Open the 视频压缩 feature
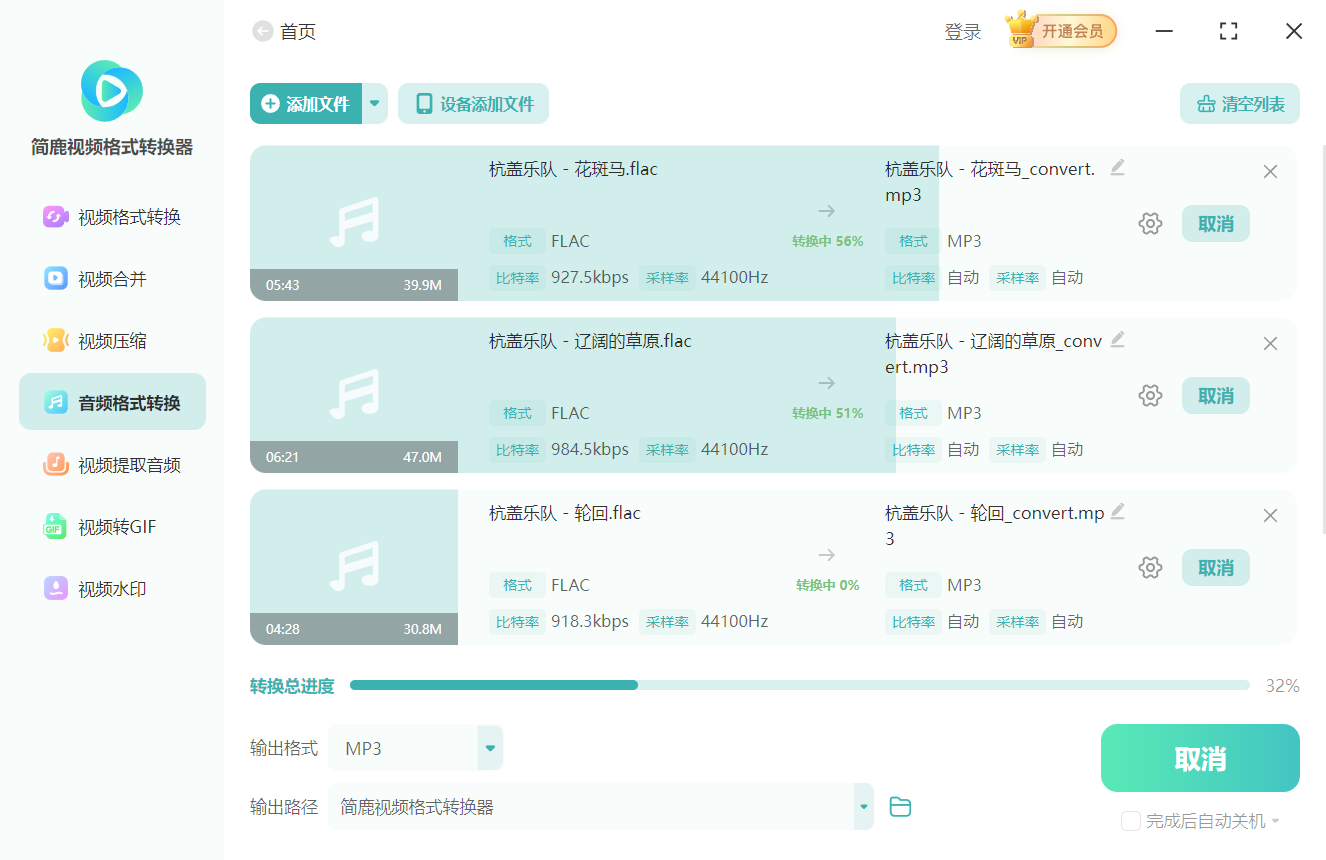The image size is (1326, 860). (111, 340)
